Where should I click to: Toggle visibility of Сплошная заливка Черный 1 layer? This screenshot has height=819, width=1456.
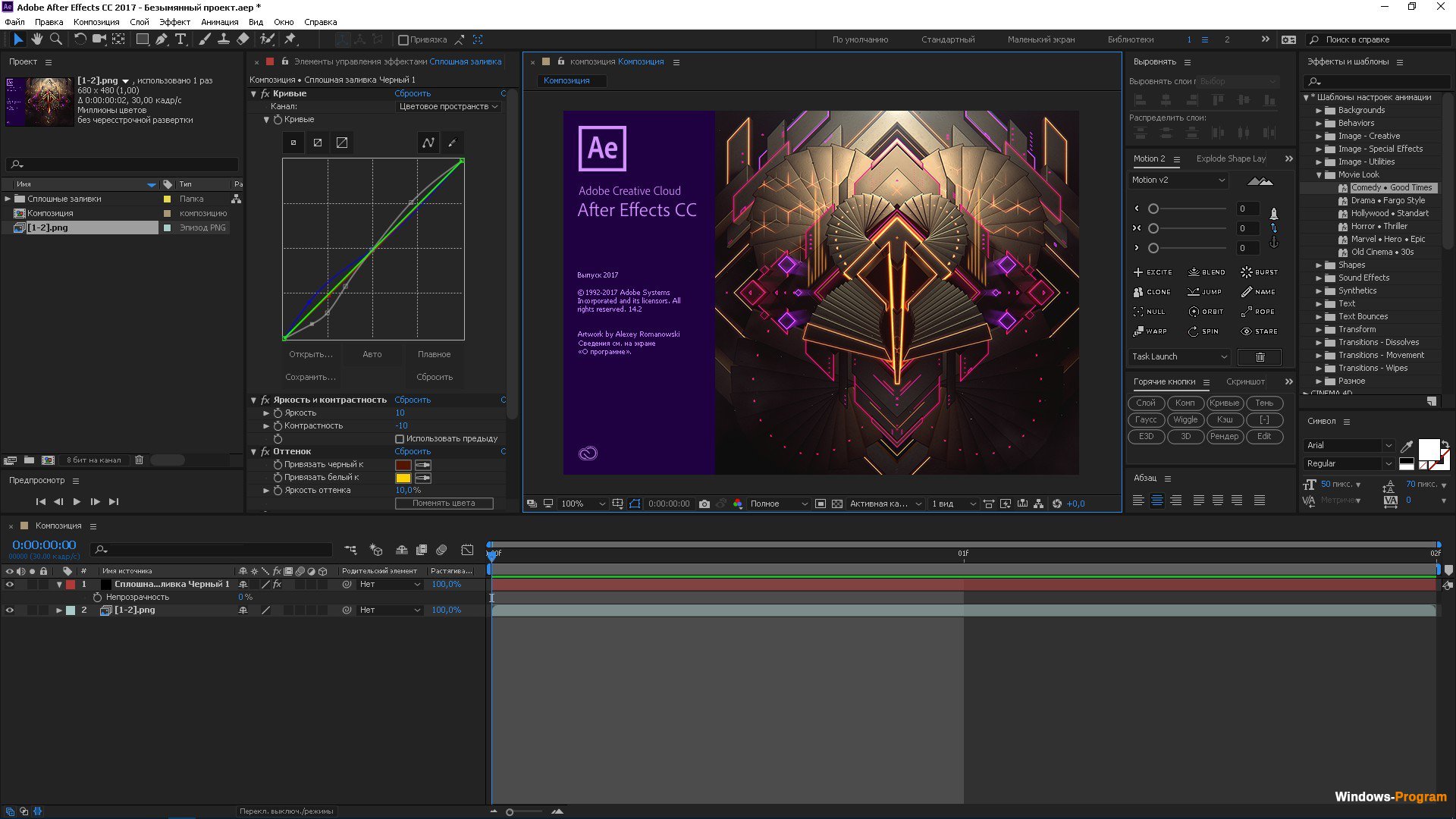click(x=9, y=584)
